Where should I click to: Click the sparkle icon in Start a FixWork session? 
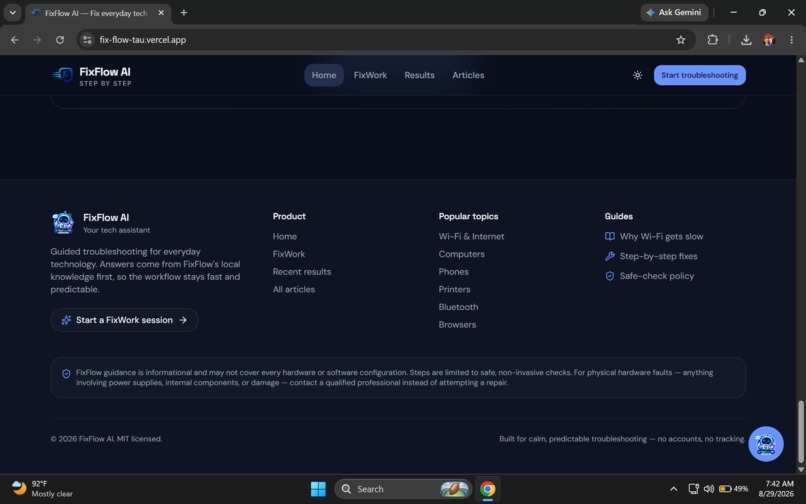(66, 320)
